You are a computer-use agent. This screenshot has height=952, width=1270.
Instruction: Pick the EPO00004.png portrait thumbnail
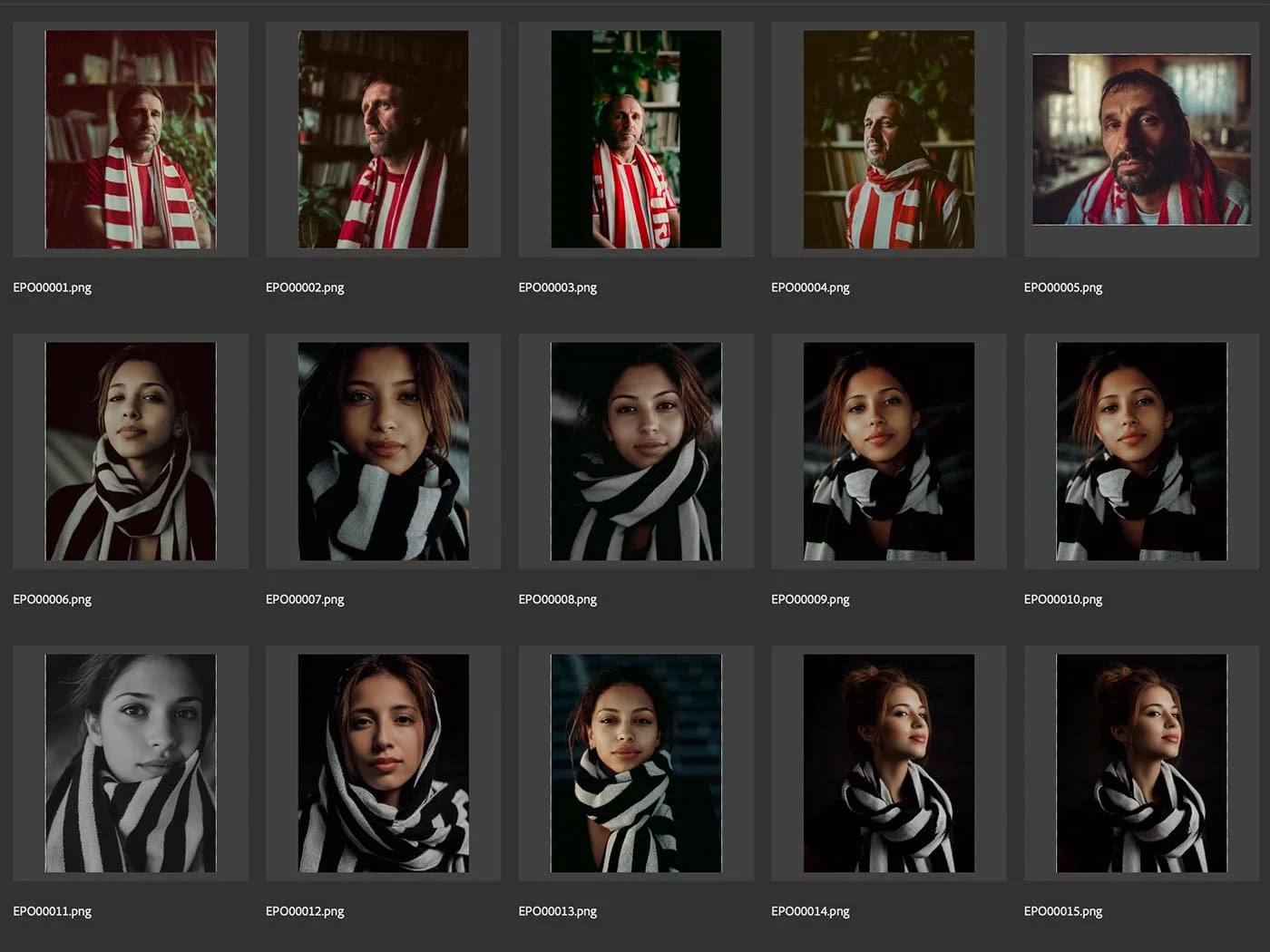coord(889,140)
